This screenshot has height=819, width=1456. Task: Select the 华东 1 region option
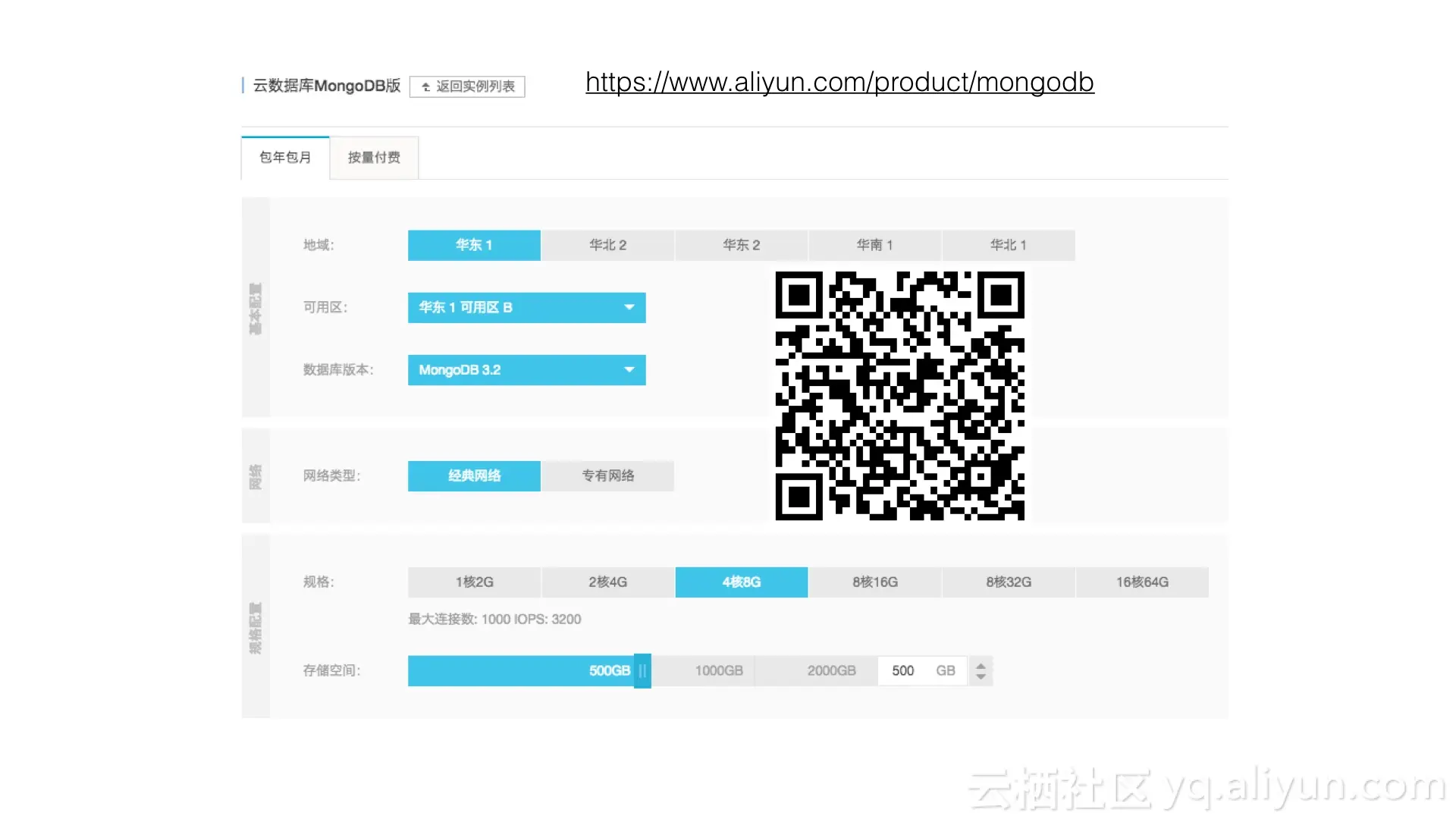473,244
